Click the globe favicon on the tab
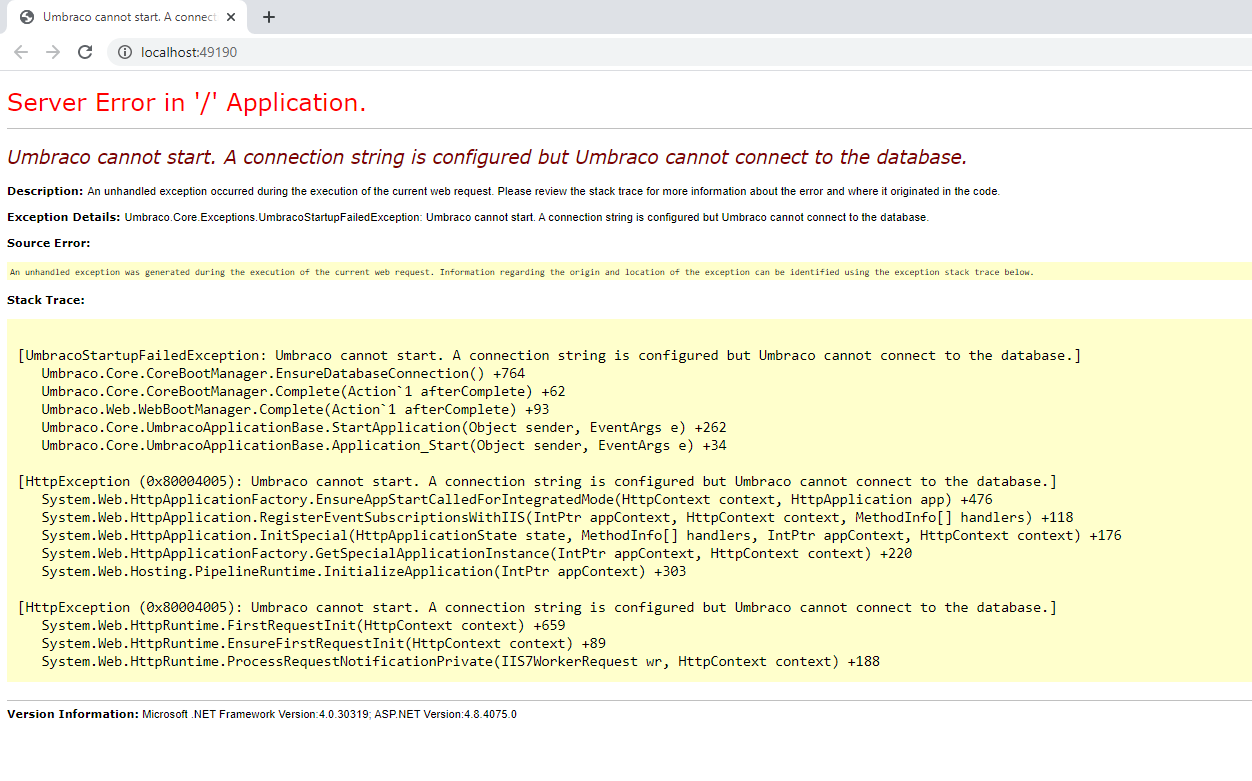 (x=27, y=17)
